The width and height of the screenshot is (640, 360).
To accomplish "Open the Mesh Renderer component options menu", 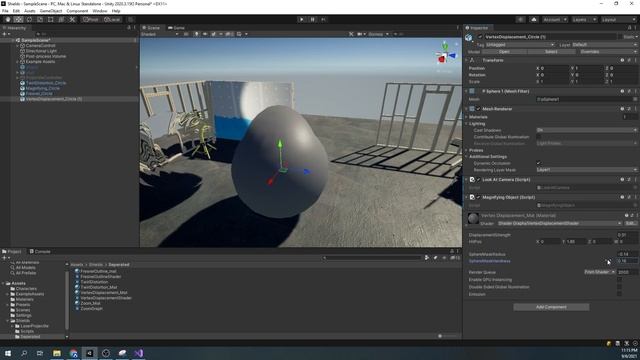I will pos(635,109).
